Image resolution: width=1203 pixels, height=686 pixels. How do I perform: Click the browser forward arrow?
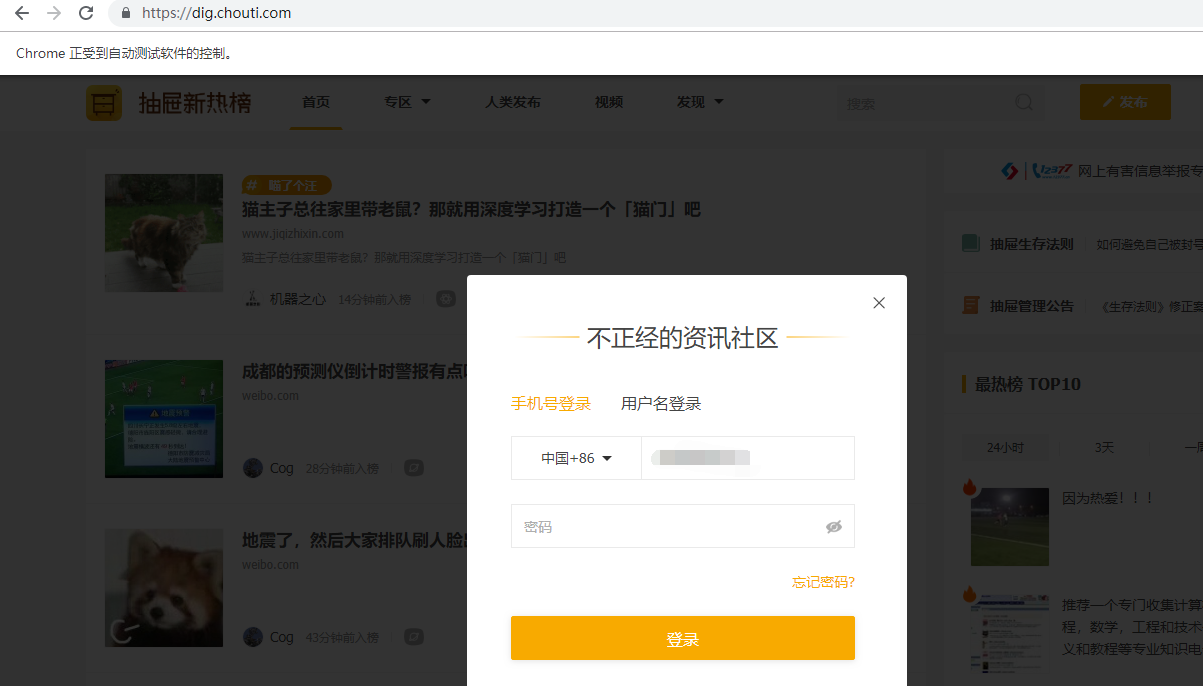point(54,13)
